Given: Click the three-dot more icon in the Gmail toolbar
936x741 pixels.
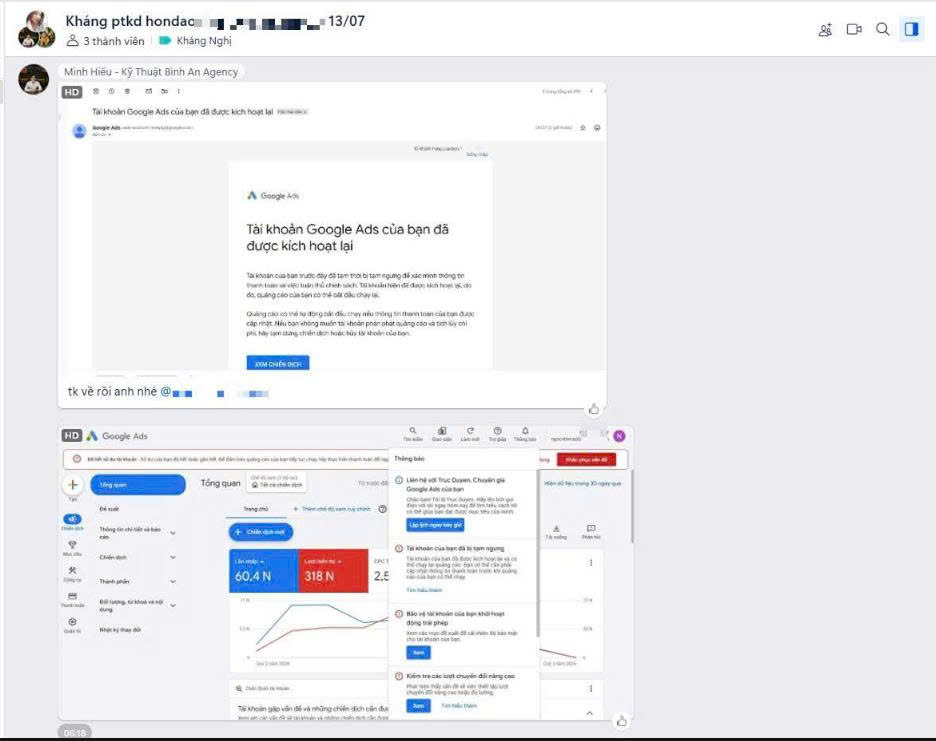Looking at the screenshot, I should coord(178,91).
